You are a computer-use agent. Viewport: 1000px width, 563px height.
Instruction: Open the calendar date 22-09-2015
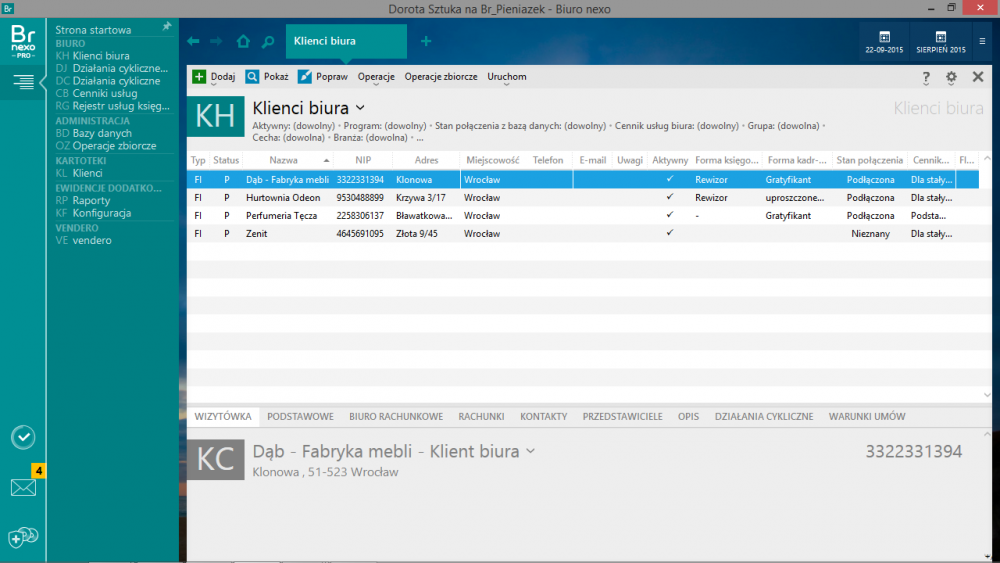(885, 43)
